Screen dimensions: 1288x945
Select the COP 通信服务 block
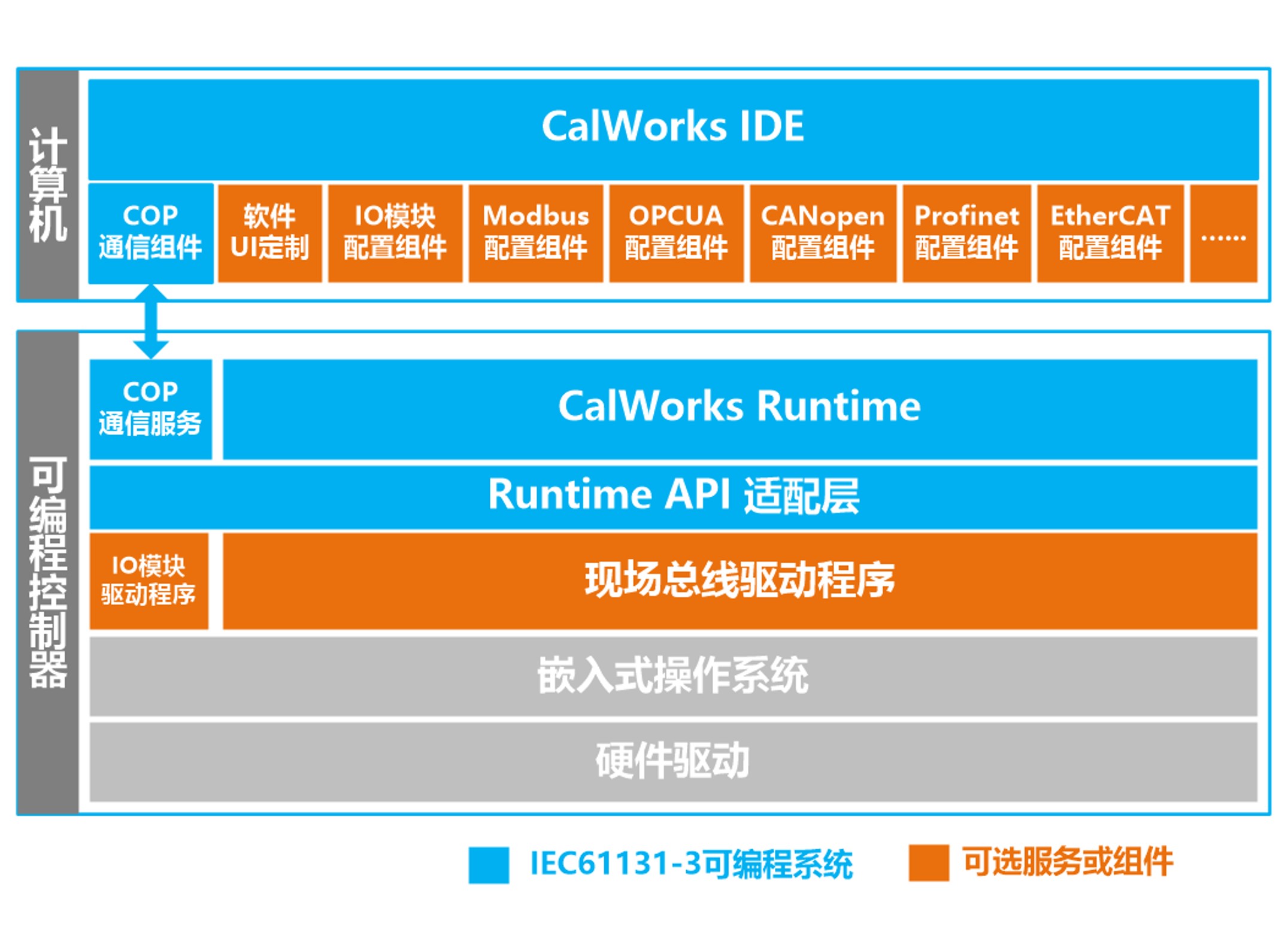tap(150, 409)
